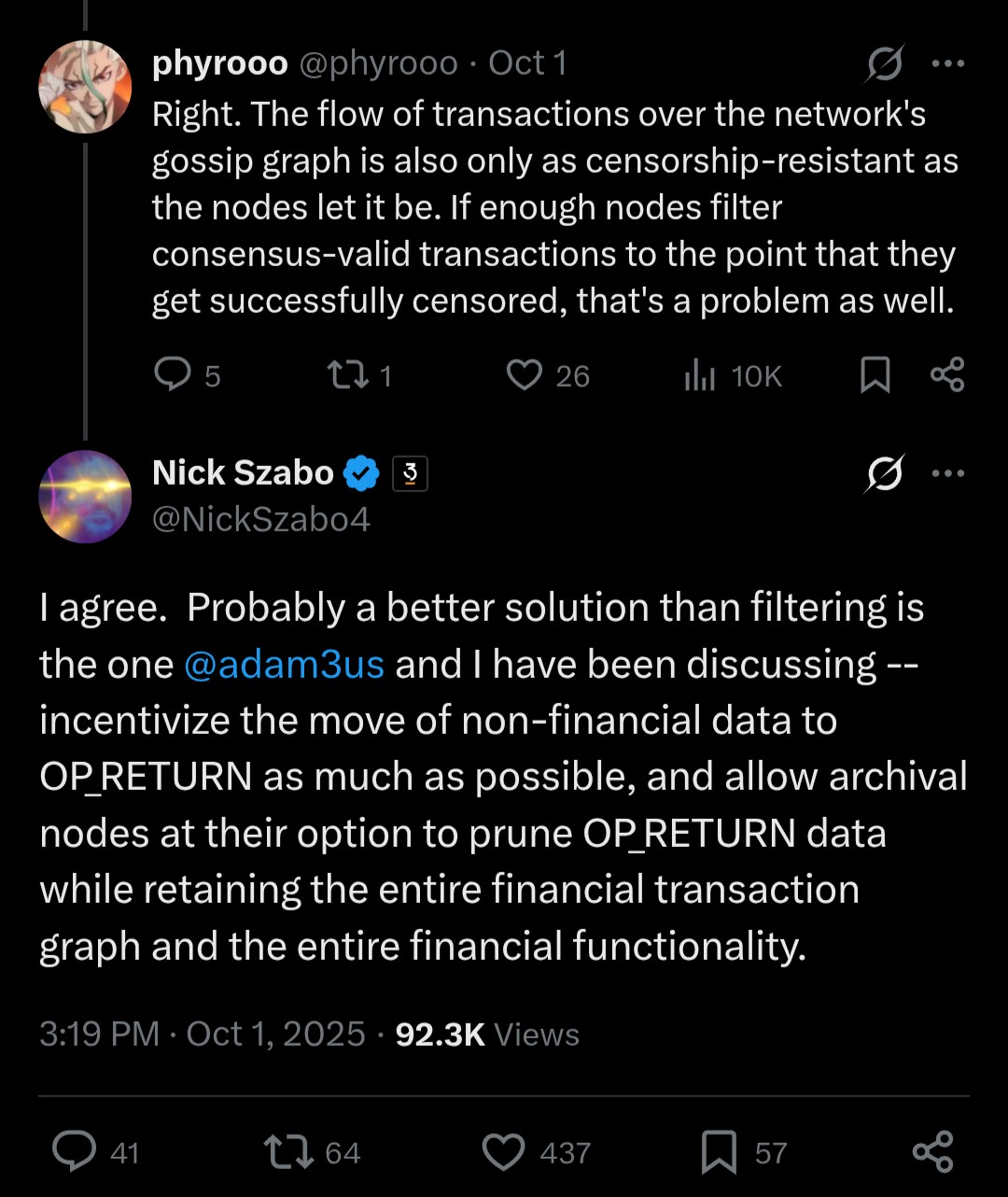The width and height of the screenshot is (1008, 1197).
Task: Reply to phyrooo's post
Action: point(173,375)
